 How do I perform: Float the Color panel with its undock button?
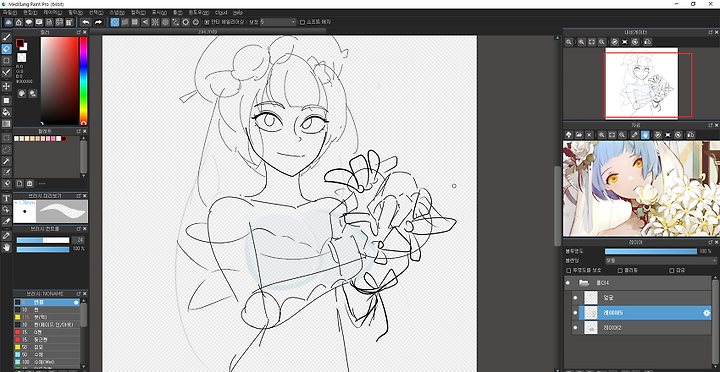79,33
